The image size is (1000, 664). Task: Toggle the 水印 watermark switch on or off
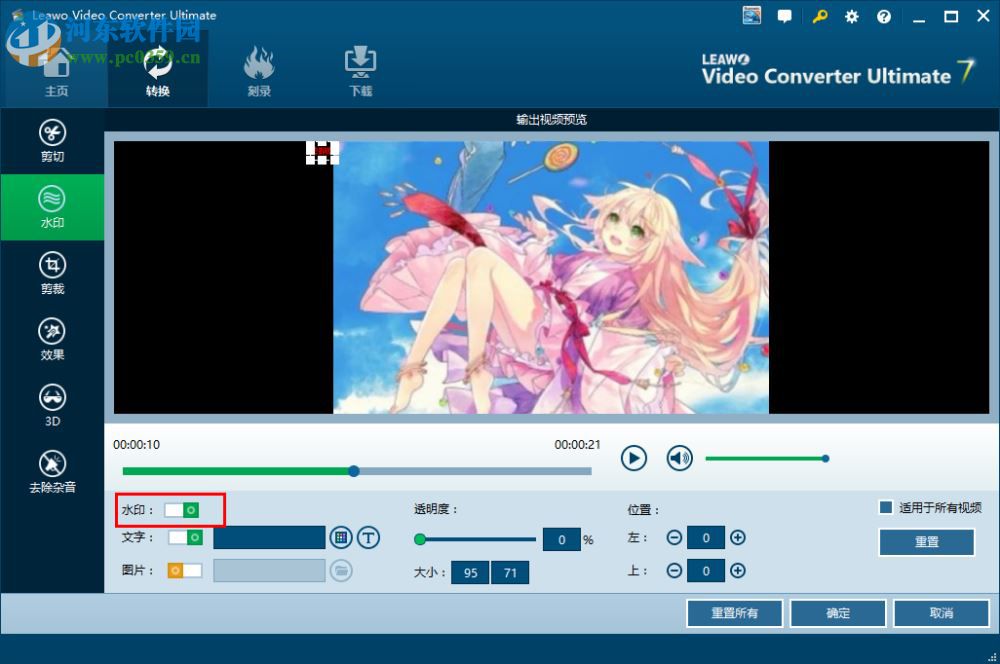[x=180, y=509]
